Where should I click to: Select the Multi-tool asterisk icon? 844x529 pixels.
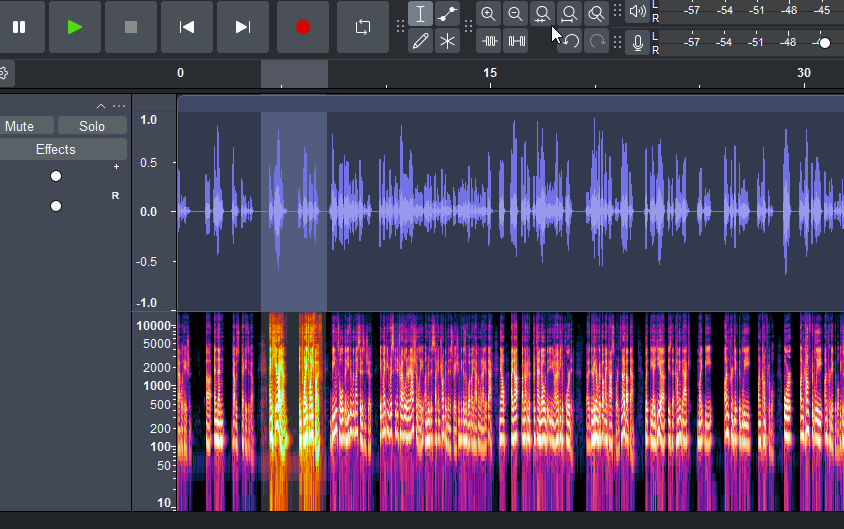coord(447,41)
